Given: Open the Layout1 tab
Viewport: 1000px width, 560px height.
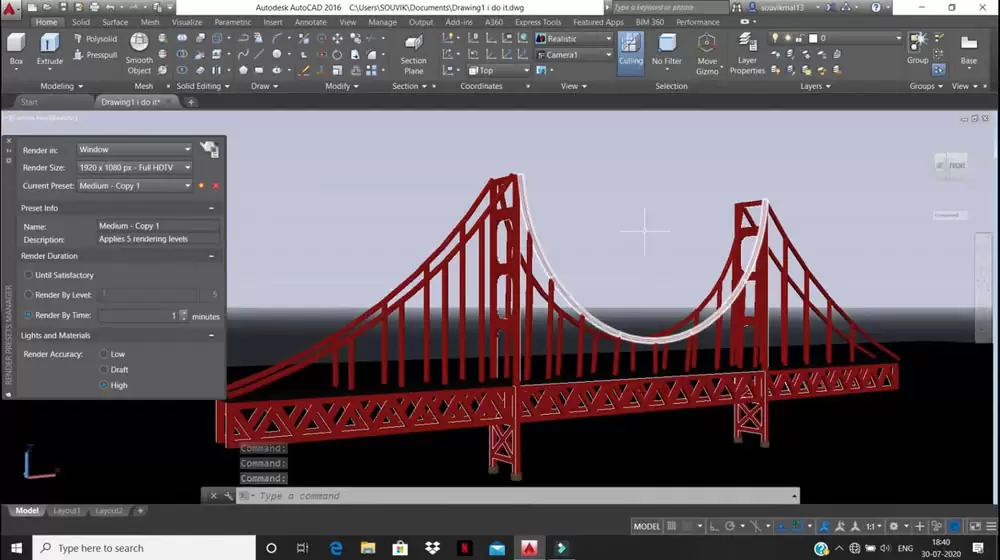Looking at the screenshot, I should coord(66,511).
